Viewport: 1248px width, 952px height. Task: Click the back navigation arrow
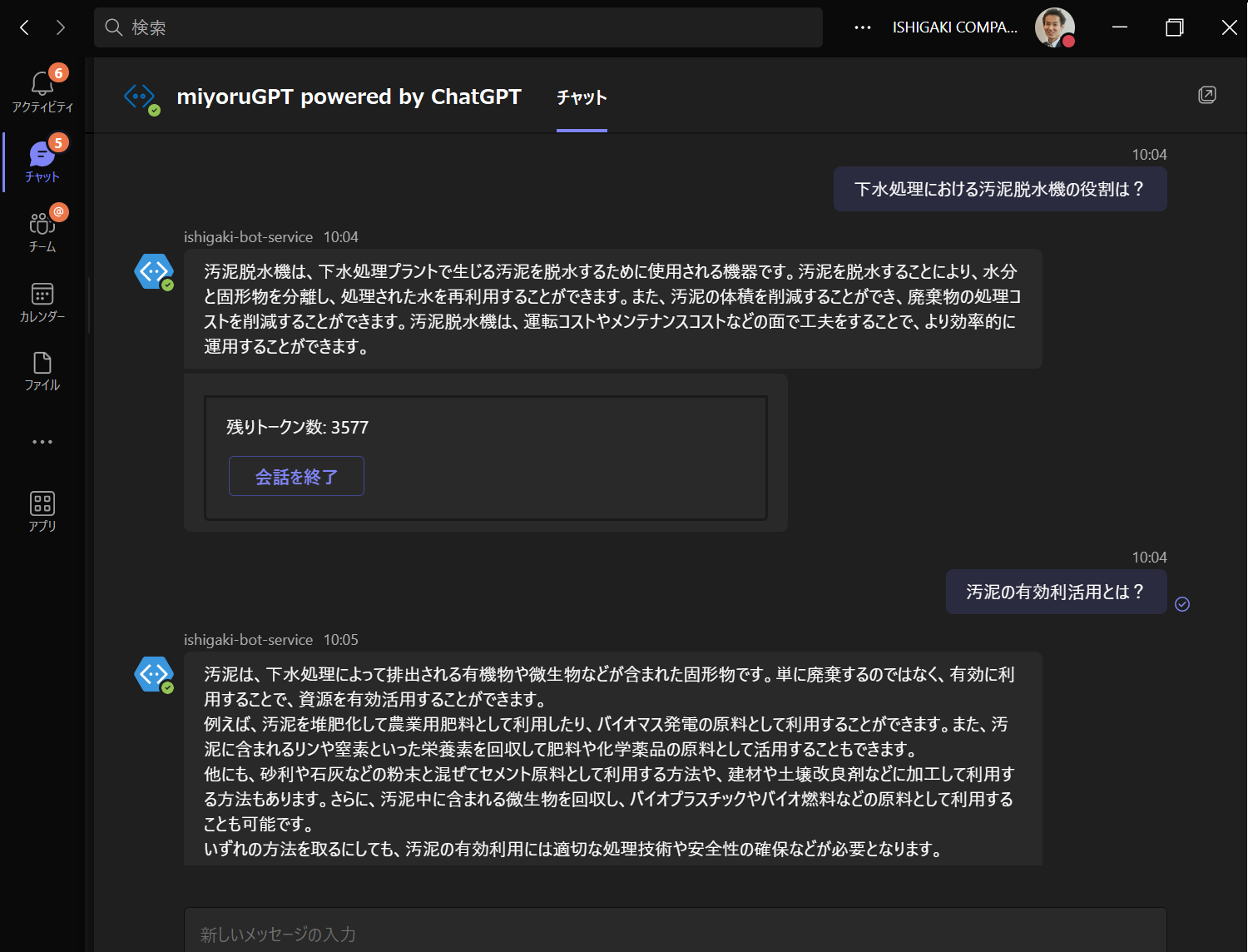click(x=23, y=27)
